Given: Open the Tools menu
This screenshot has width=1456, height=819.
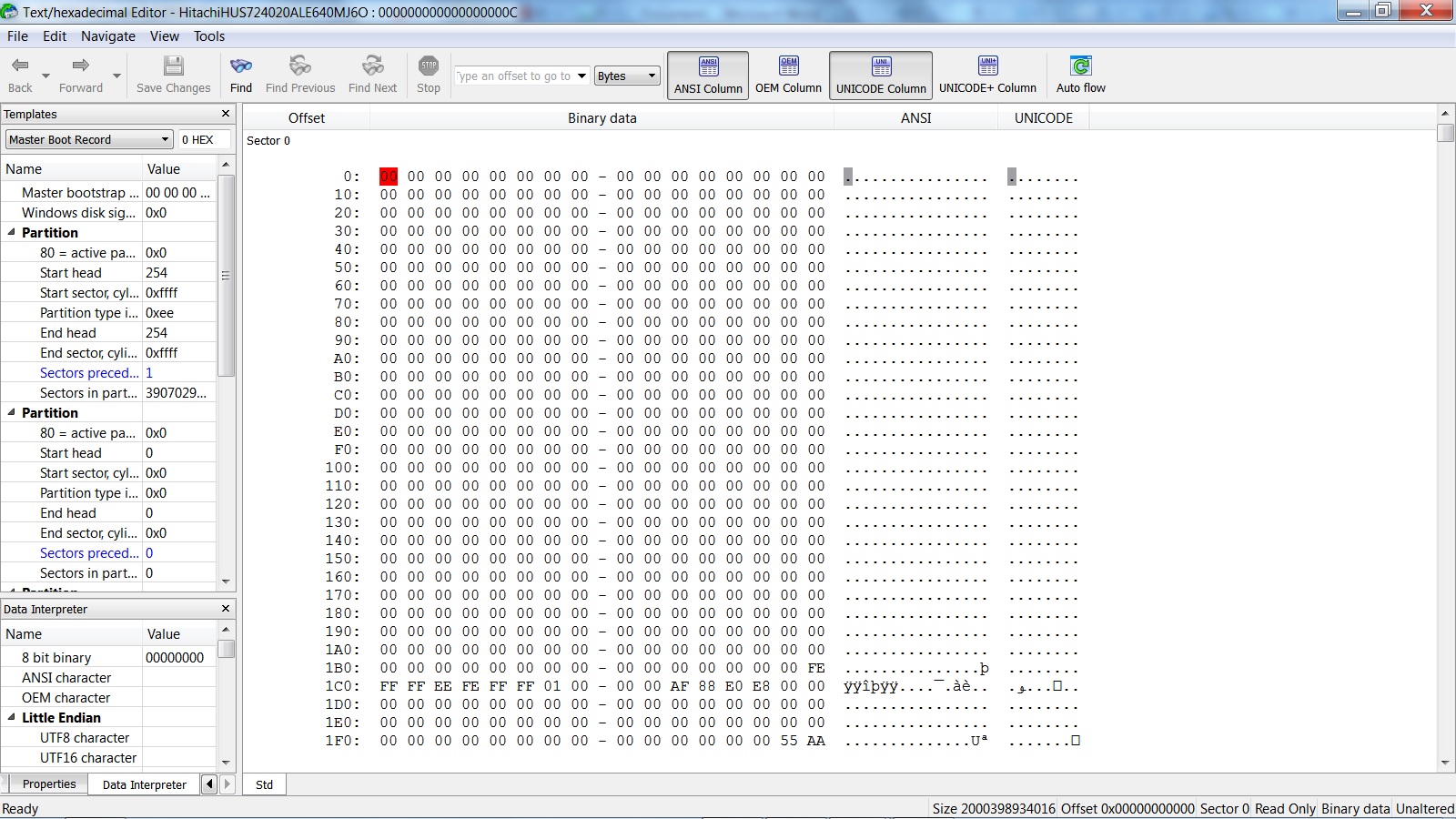Looking at the screenshot, I should click(209, 36).
